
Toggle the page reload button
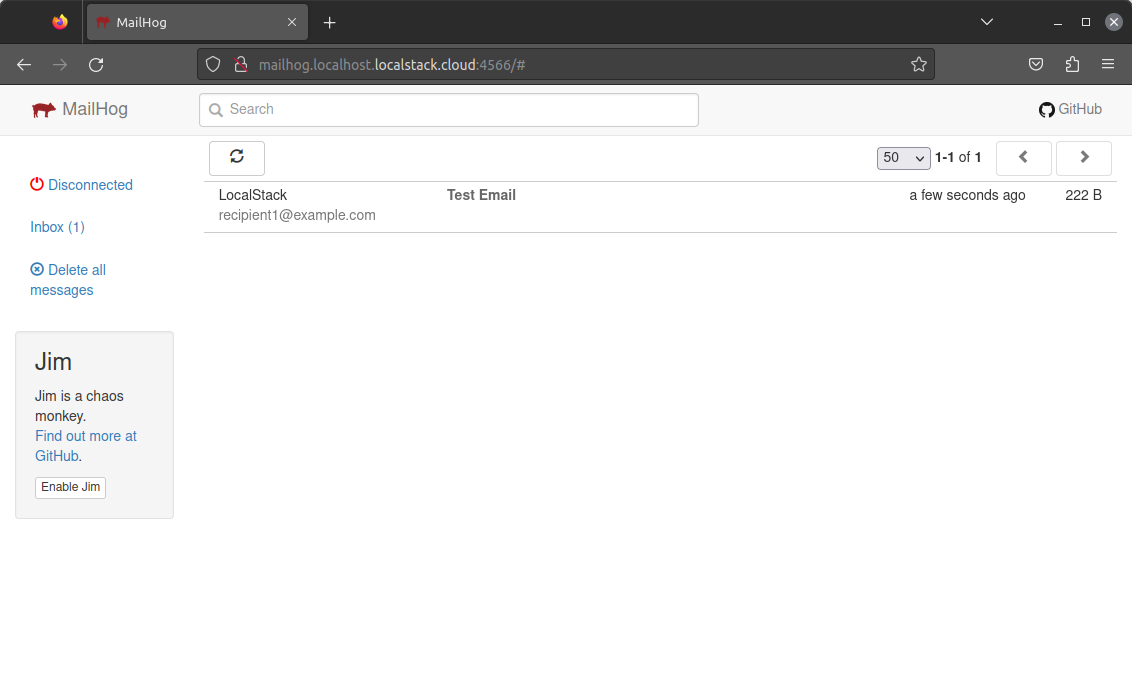pos(96,64)
